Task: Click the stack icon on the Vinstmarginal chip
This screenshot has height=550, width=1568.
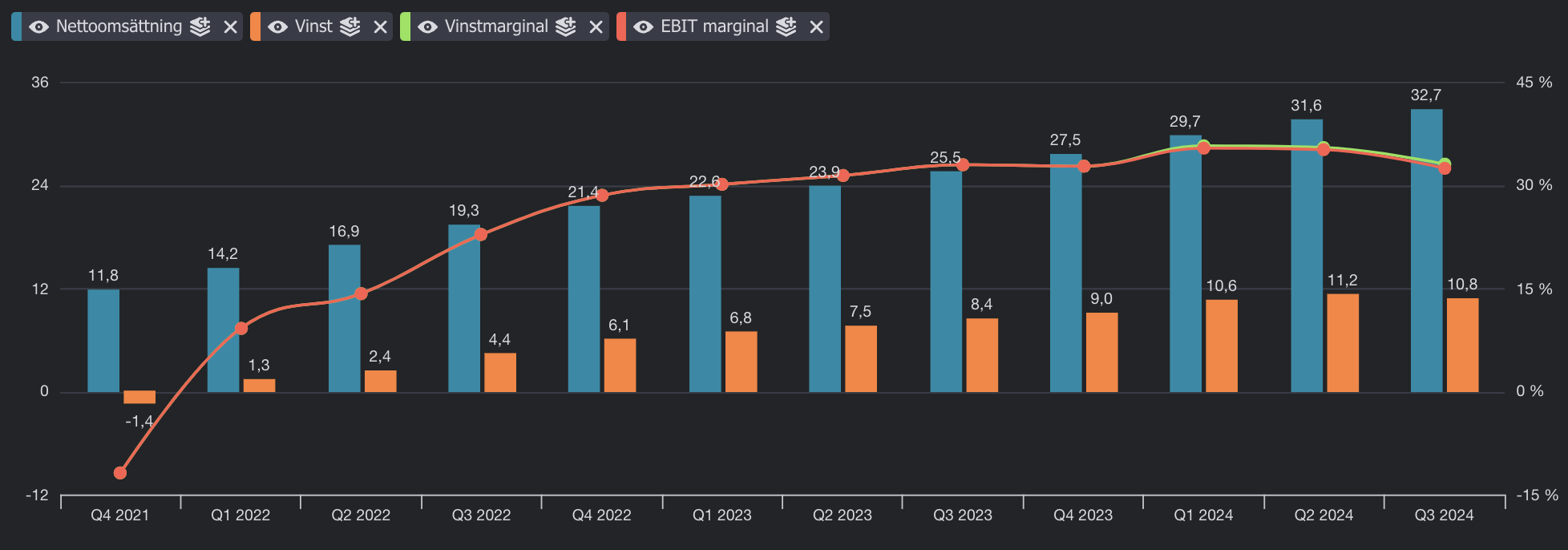Action: point(566,26)
